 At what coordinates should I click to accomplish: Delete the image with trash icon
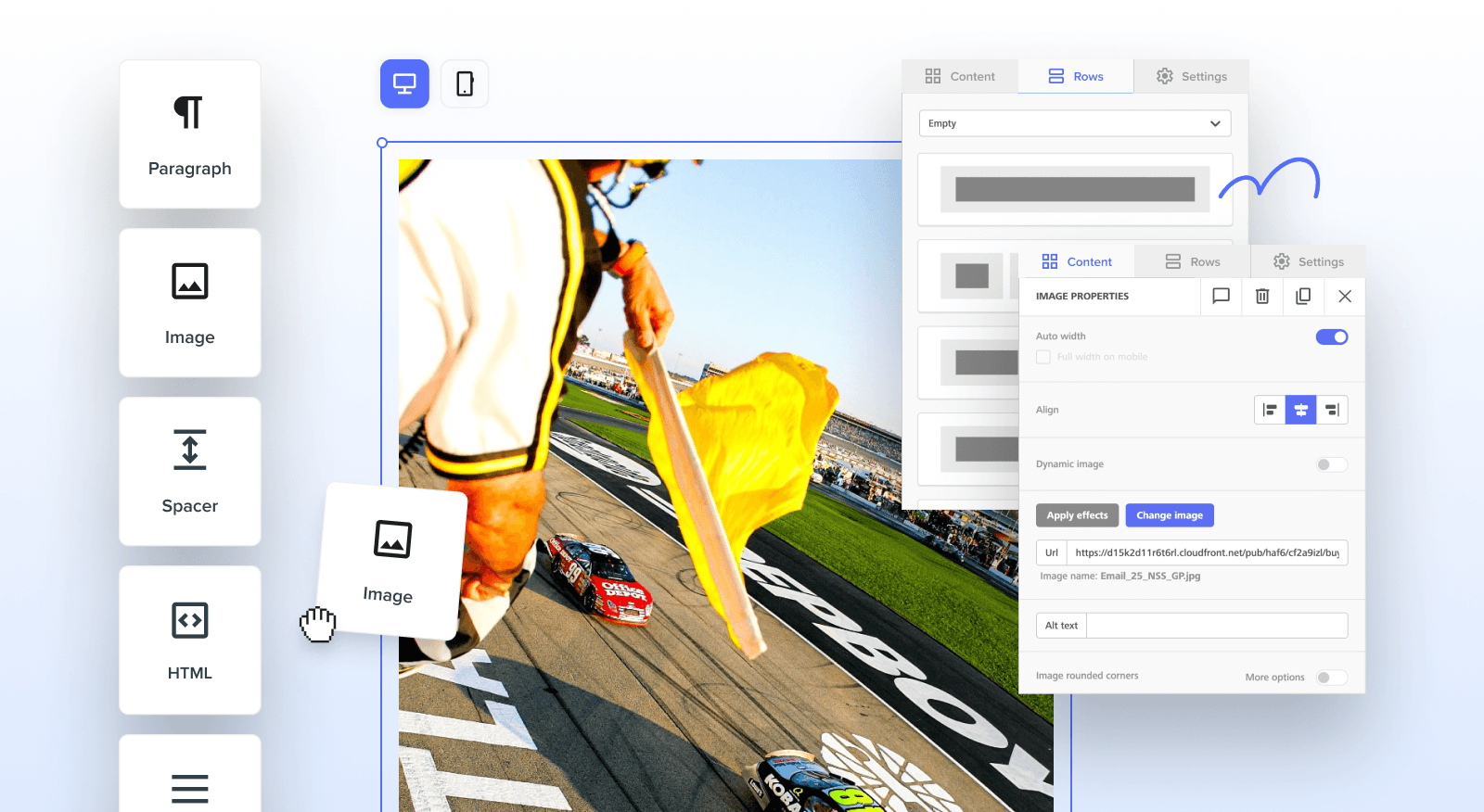pos(1262,297)
